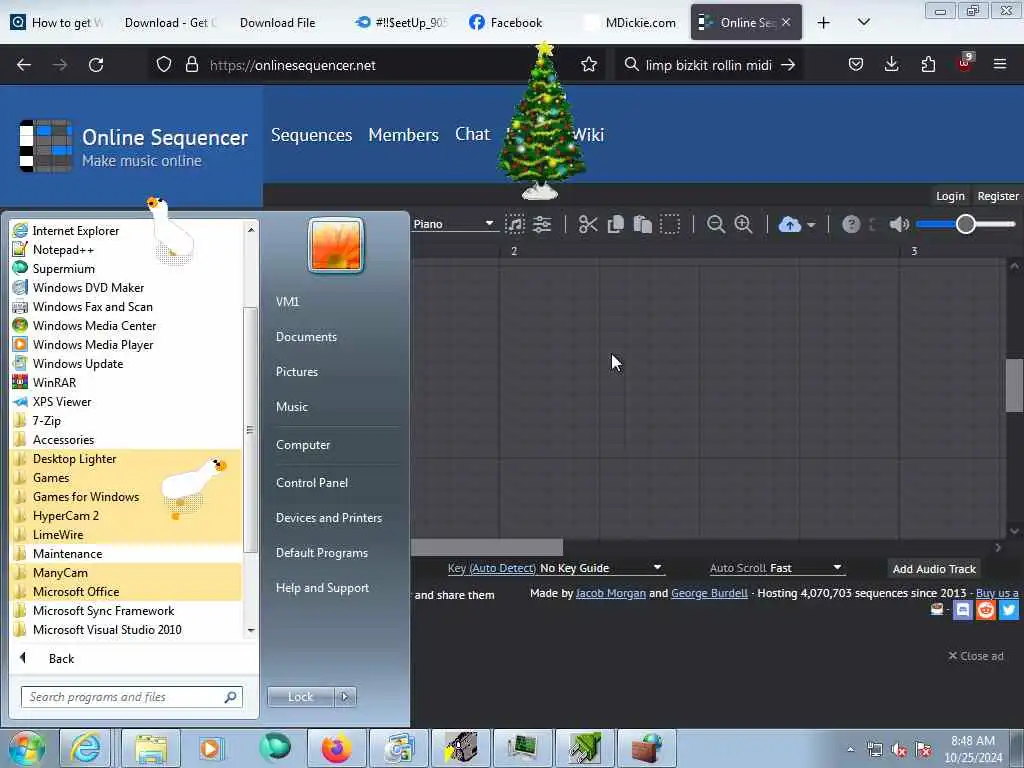The height and width of the screenshot is (768, 1024).
Task: Open Devices and Printers
Action: 328,518
